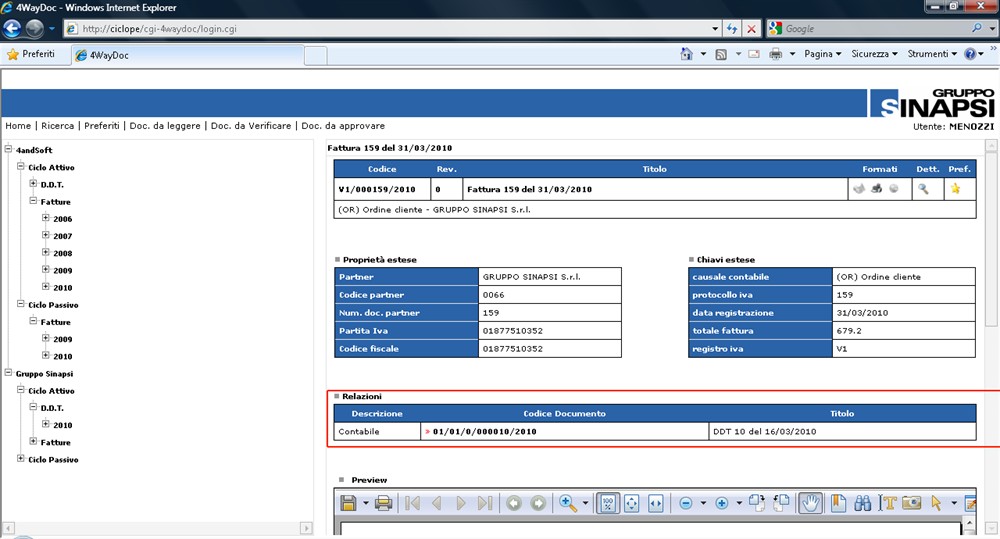Go to previous page in preview toolbar

437,503
